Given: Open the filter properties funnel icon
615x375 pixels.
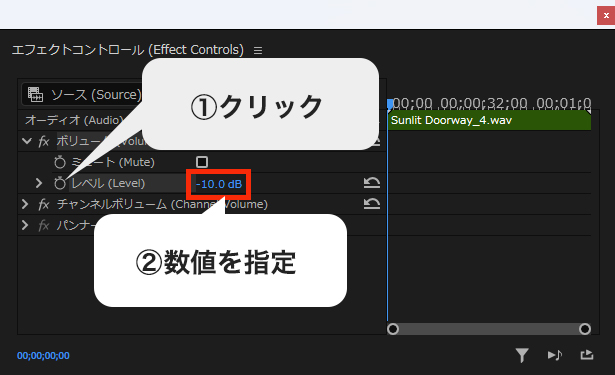Looking at the screenshot, I should point(522,355).
